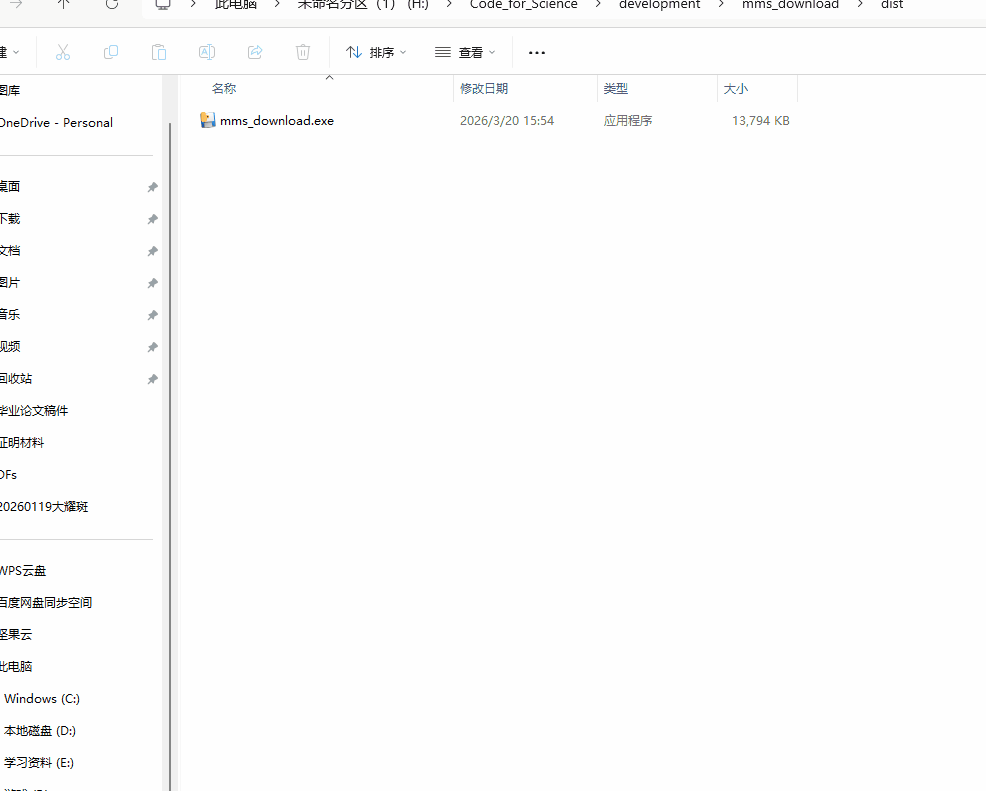Image resolution: width=986 pixels, height=791 pixels.
Task: Unpin 桌面 using its pin icon
Action: (152, 186)
